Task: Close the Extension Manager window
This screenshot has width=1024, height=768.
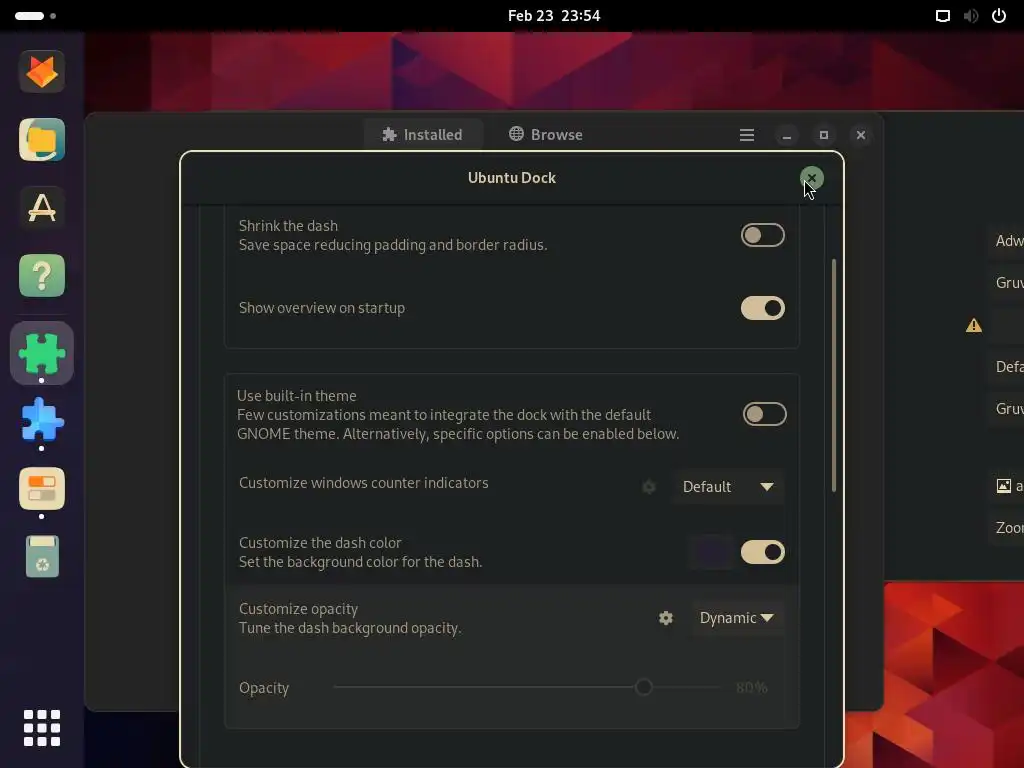Action: (861, 135)
